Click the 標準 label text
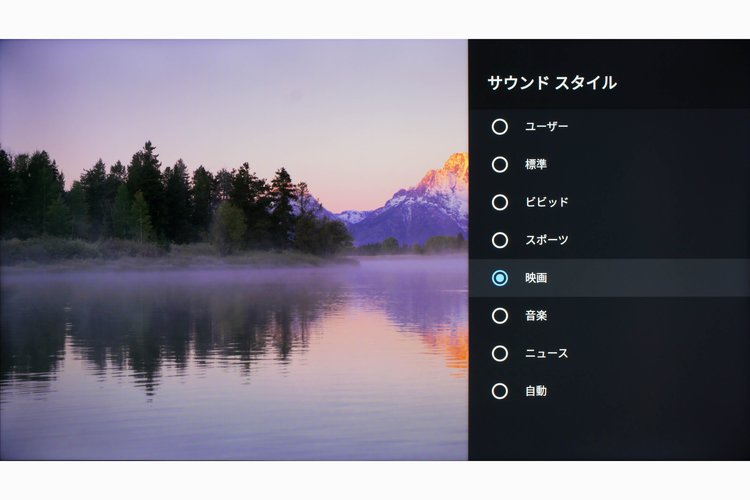750x500 pixels. click(x=536, y=164)
